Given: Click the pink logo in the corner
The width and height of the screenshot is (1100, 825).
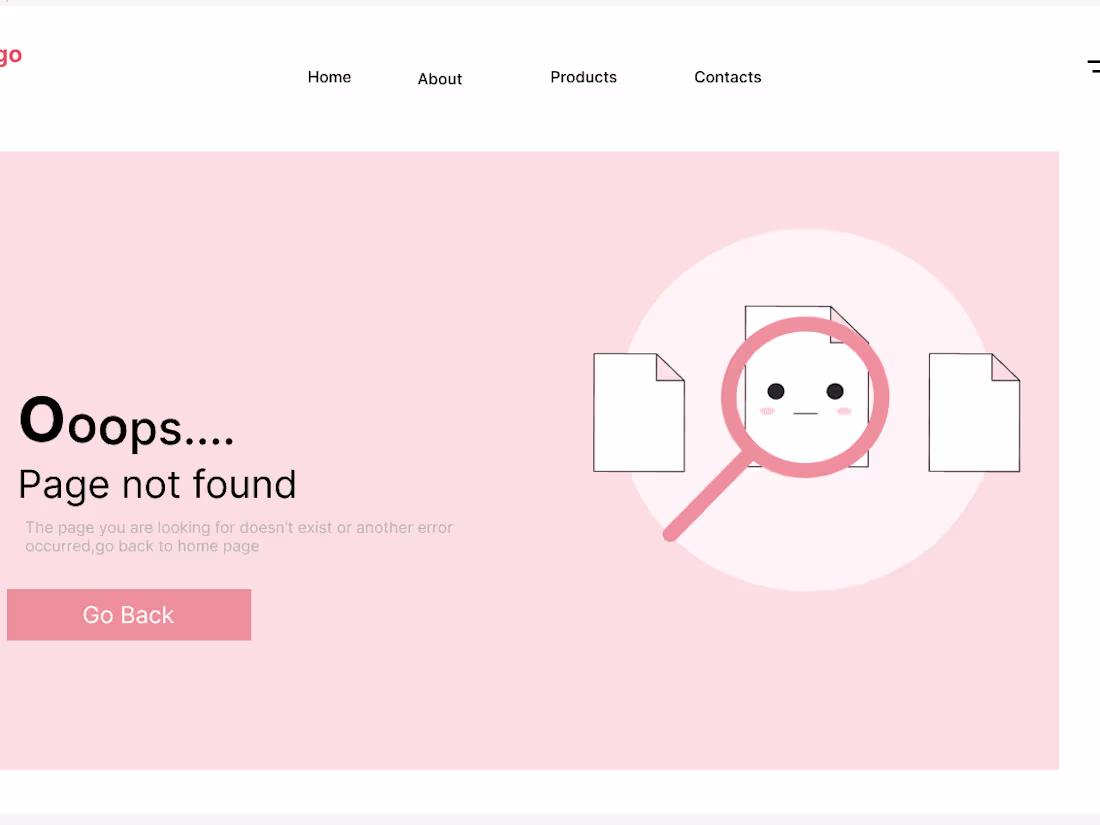Looking at the screenshot, I should pos(10,54).
